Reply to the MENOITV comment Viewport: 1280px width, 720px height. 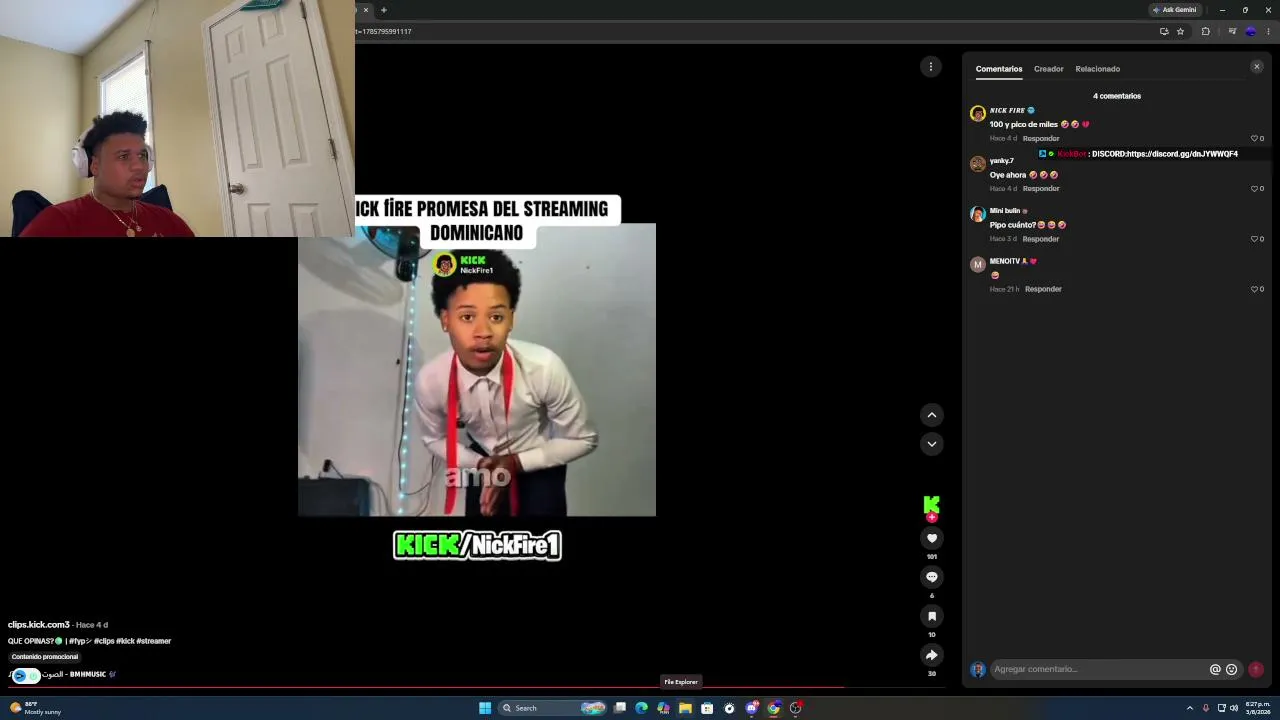point(1043,289)
